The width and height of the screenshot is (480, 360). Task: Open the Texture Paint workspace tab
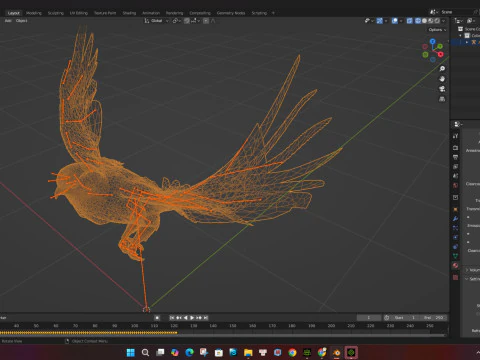pos(105,13)
